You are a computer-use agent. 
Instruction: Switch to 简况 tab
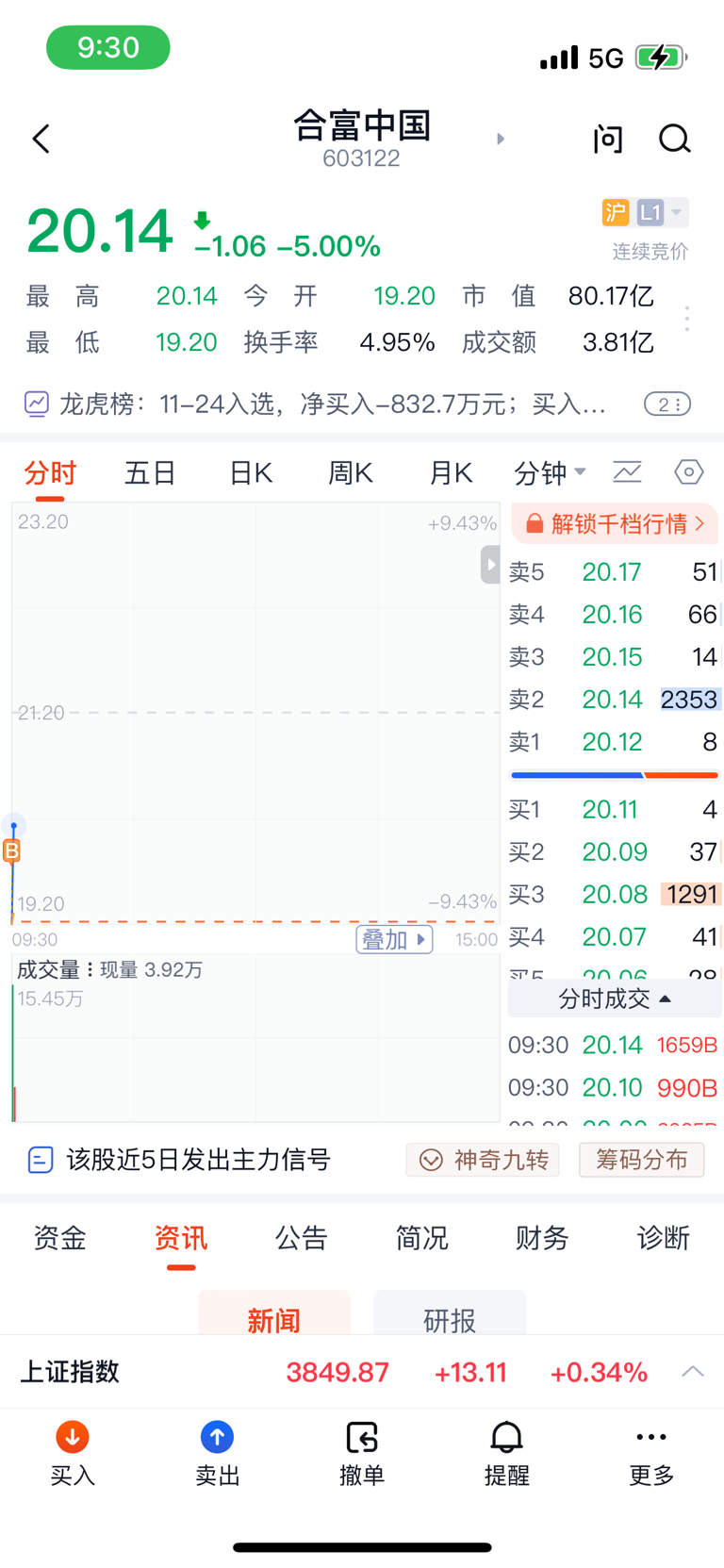pos(422,1238)
